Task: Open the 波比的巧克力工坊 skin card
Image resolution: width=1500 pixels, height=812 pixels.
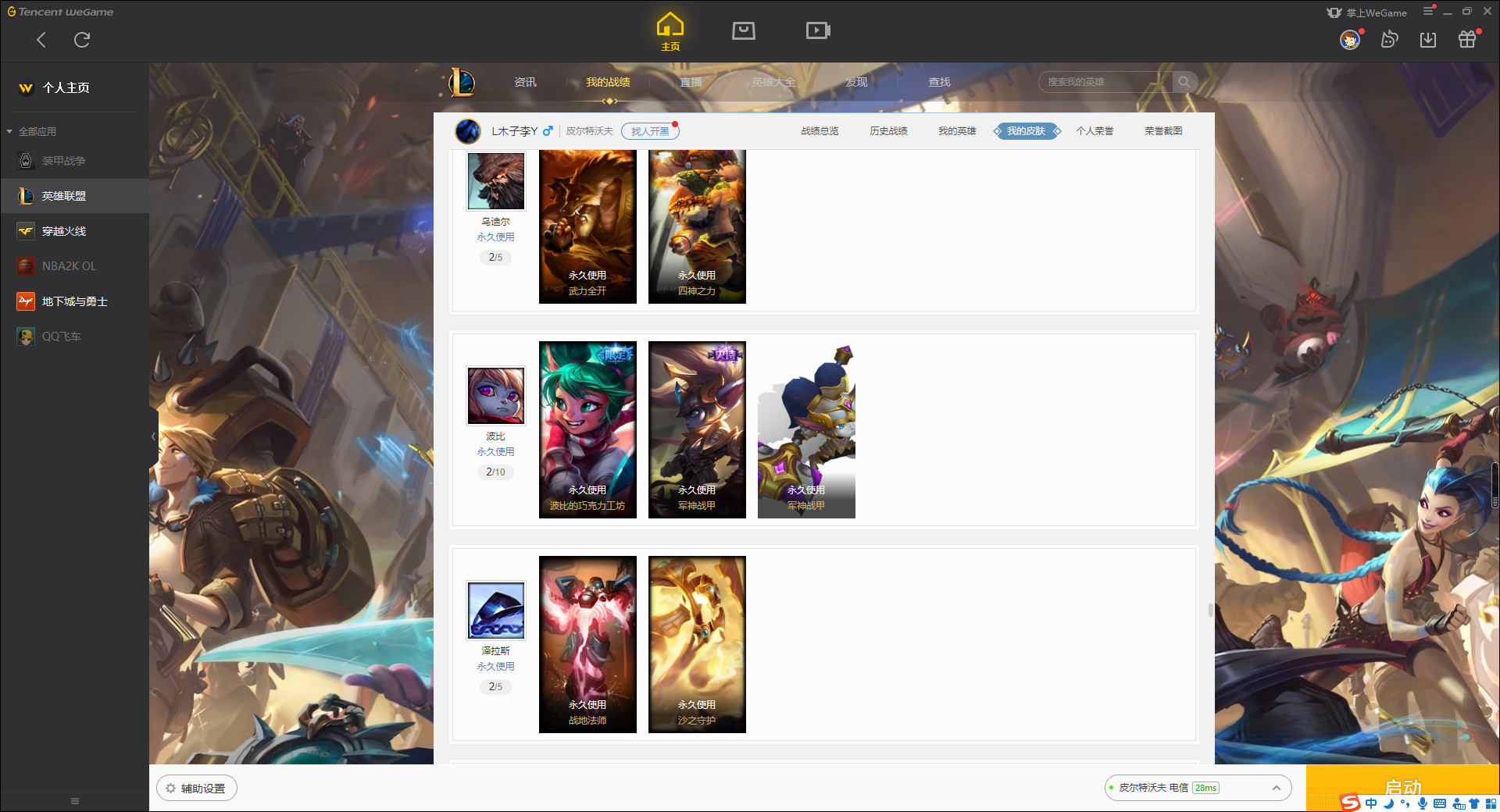Action: (587, 429)
